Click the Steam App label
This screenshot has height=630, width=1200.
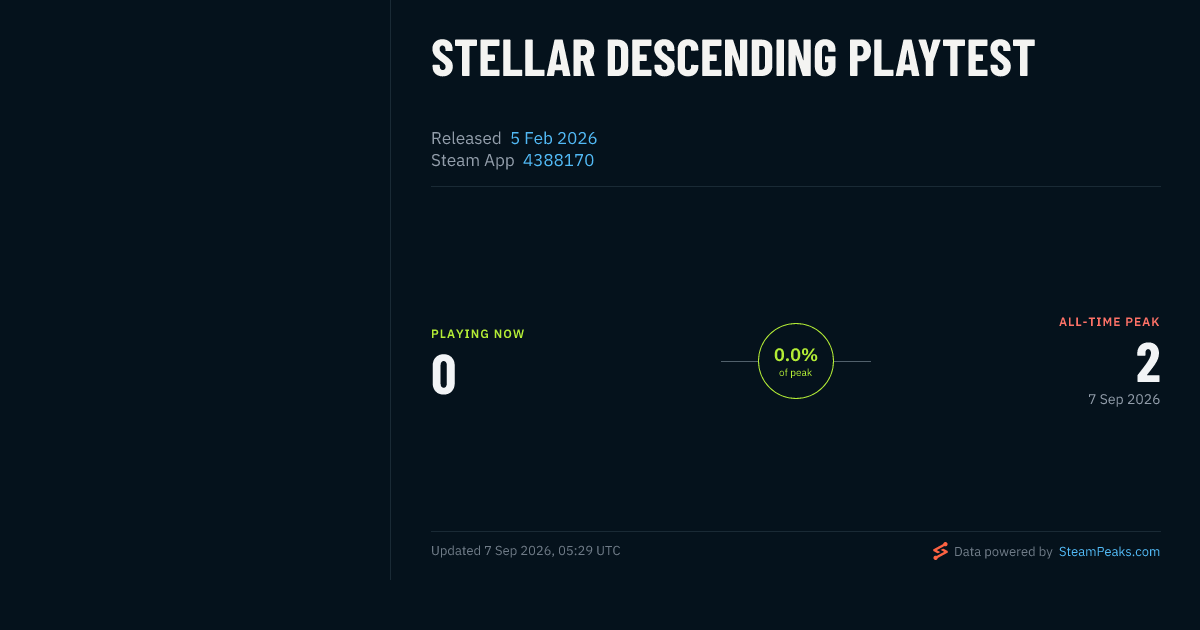click(473, 160)
